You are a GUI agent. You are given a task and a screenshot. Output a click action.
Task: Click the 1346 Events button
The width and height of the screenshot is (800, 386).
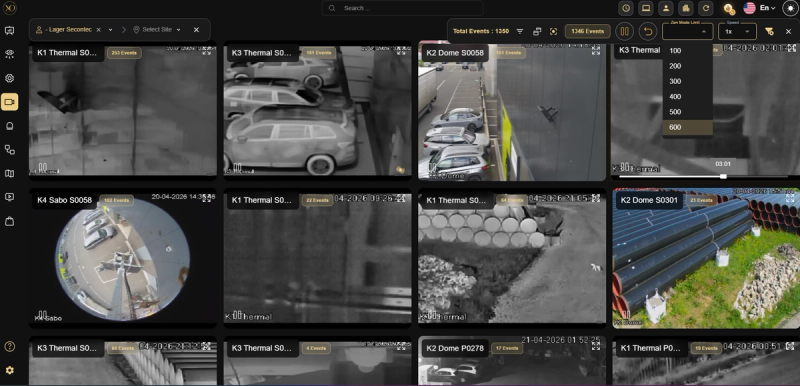pyautogui.click(x=588, y=32)
